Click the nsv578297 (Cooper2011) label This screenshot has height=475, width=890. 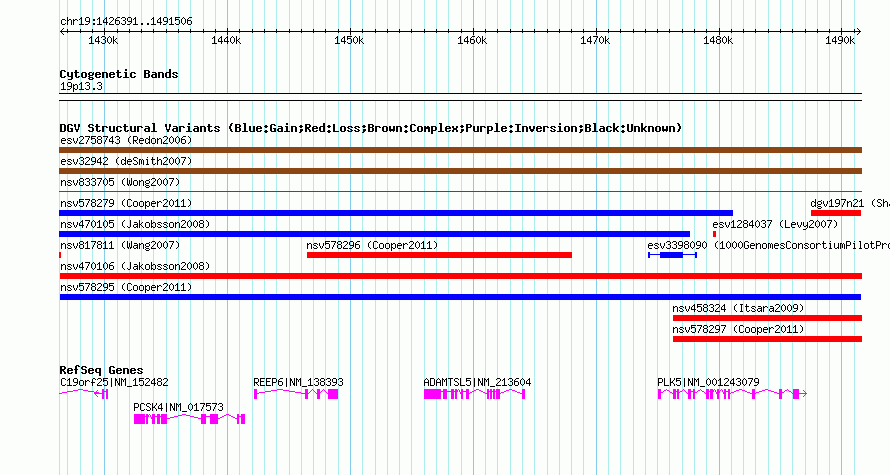[738, 330]
